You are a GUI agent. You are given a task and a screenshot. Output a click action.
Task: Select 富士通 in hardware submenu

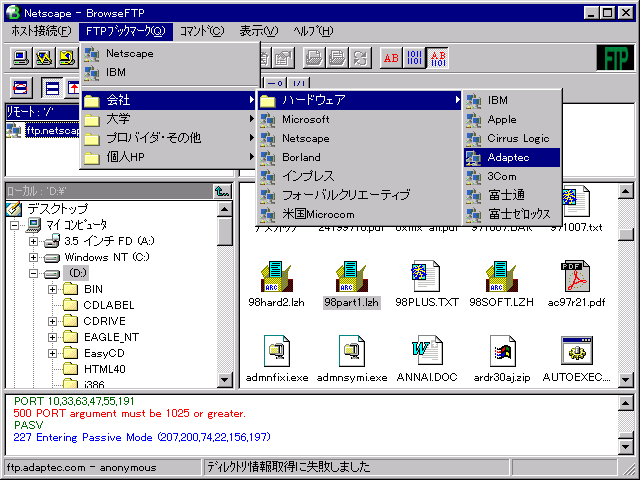(x=512, y=195)
